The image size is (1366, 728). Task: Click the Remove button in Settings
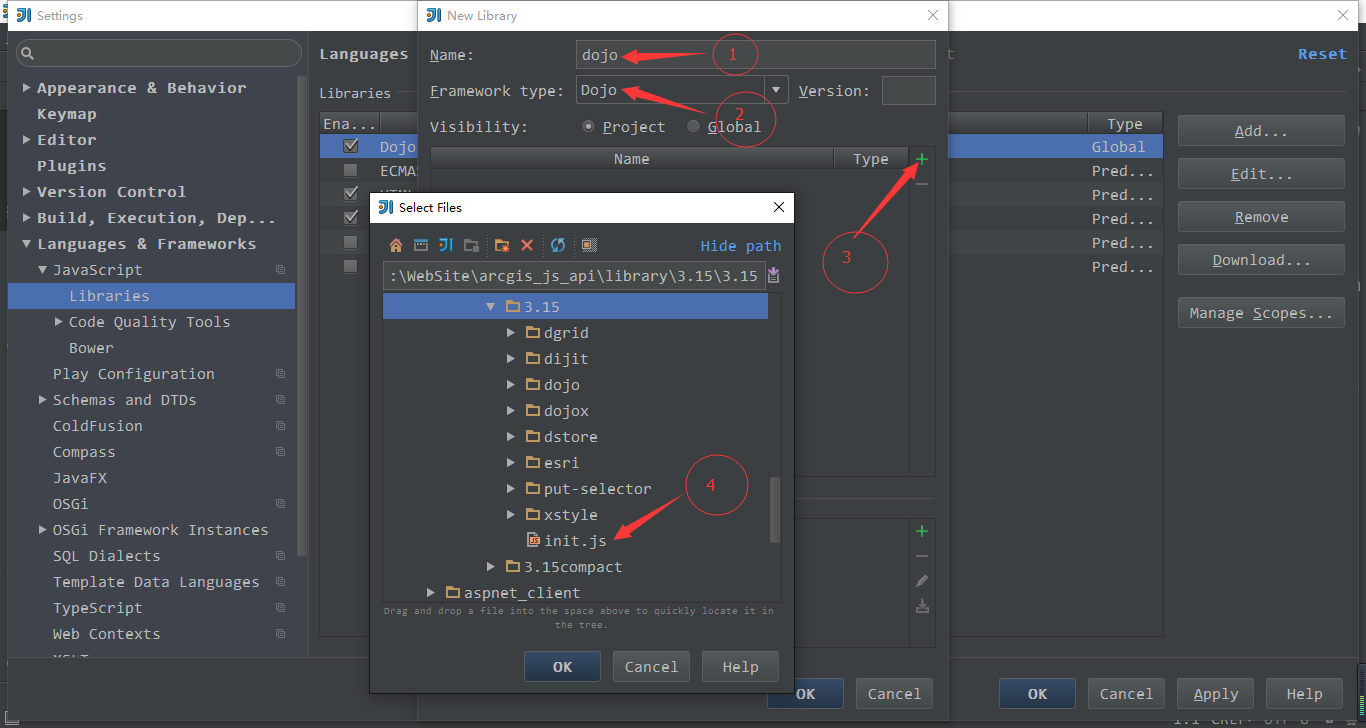[x=1261, y=217]
